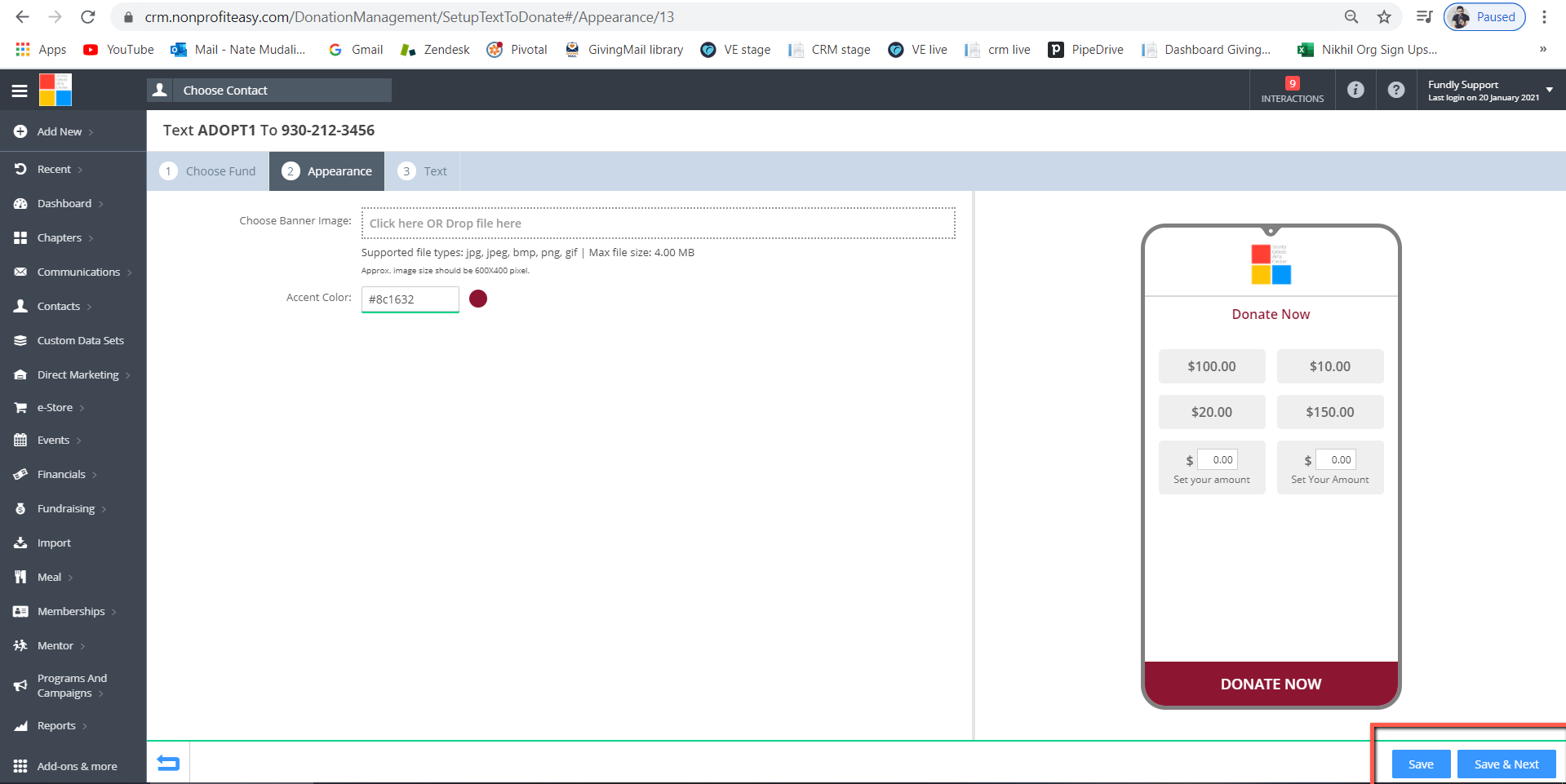
Task: Click the Add New plus icon
Action: [x=20, y=131]
